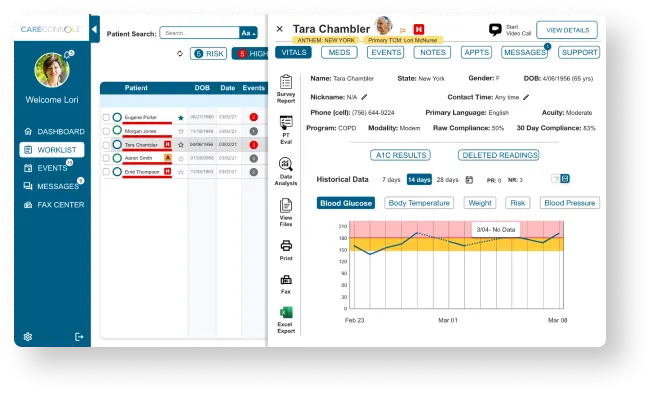Open settings gear in sidebar
The height and width of the screenshot is (393, 652).
click(28, 337)
